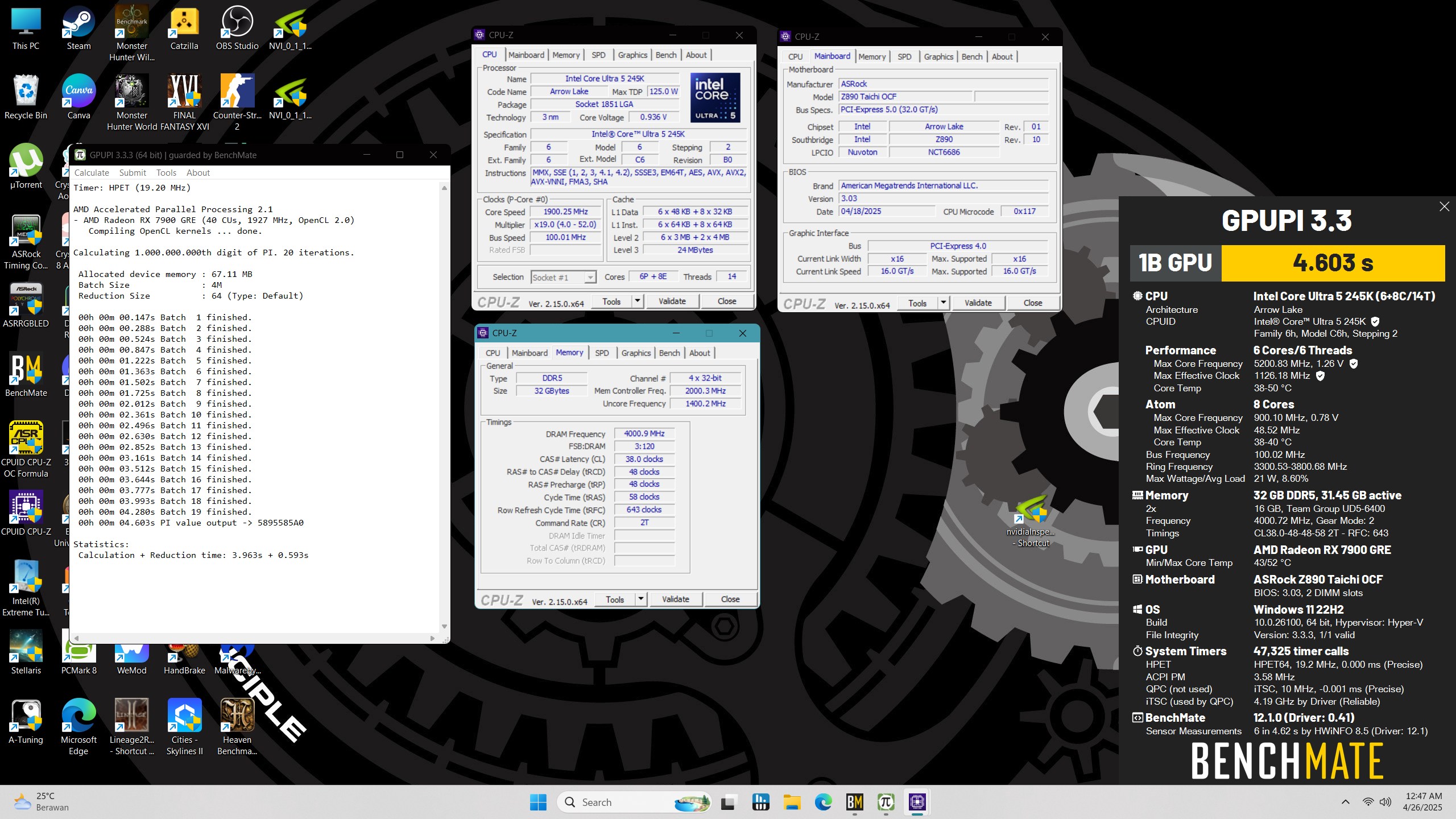Open the Calculate menu in GPUPI
1456x819 pixels.
(92, 173)
